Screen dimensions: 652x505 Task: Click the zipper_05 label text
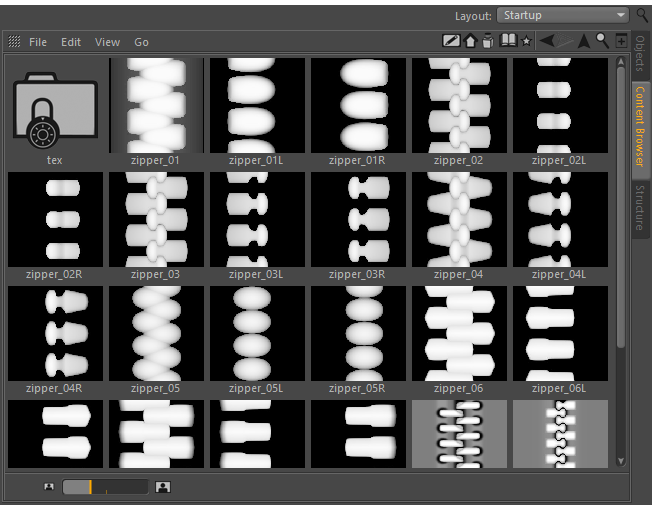pos(156,389)
